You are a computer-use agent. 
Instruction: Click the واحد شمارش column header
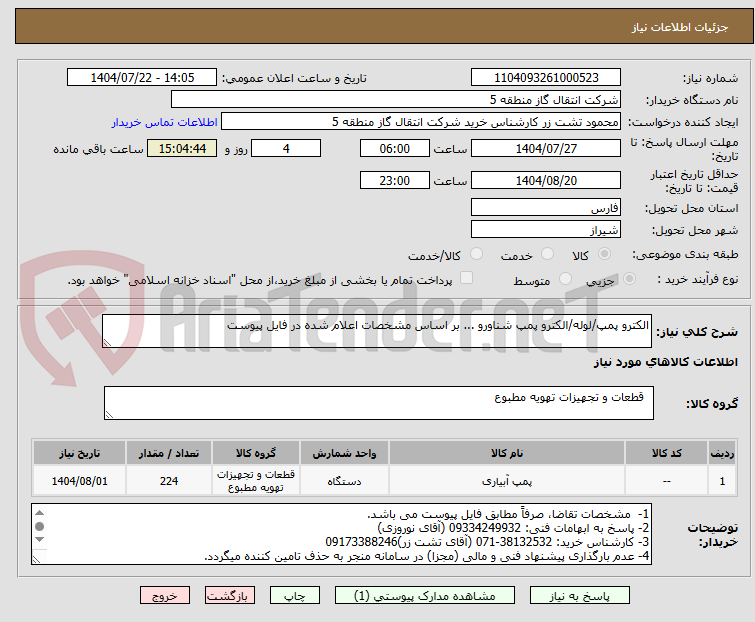point(344,453)
